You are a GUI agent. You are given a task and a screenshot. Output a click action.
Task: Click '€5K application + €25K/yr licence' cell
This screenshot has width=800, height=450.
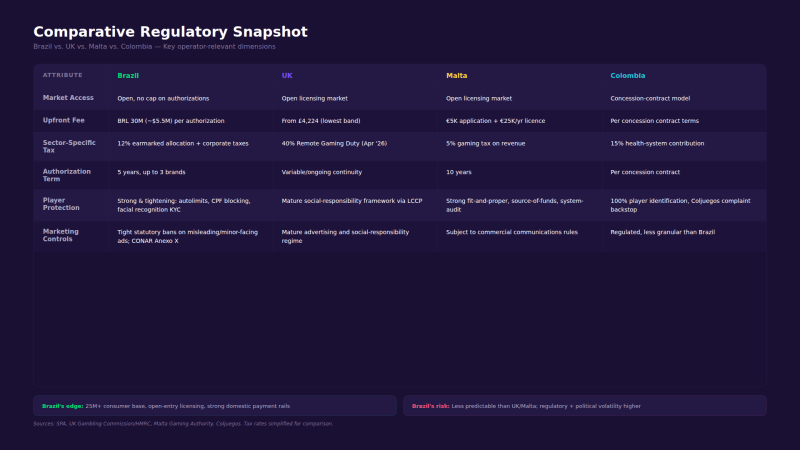click(495, 121)
